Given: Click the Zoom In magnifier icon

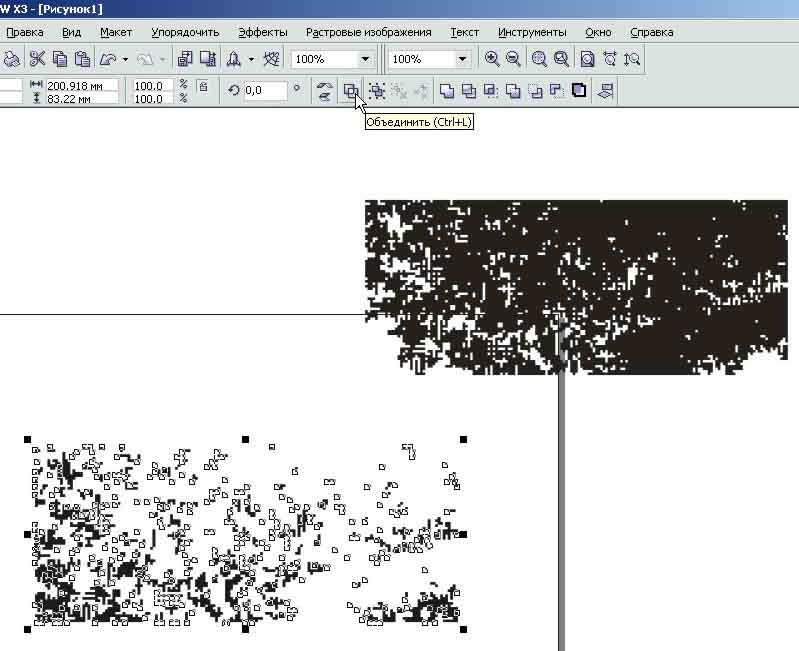Looking at the screenshot, I should point(492,60).
